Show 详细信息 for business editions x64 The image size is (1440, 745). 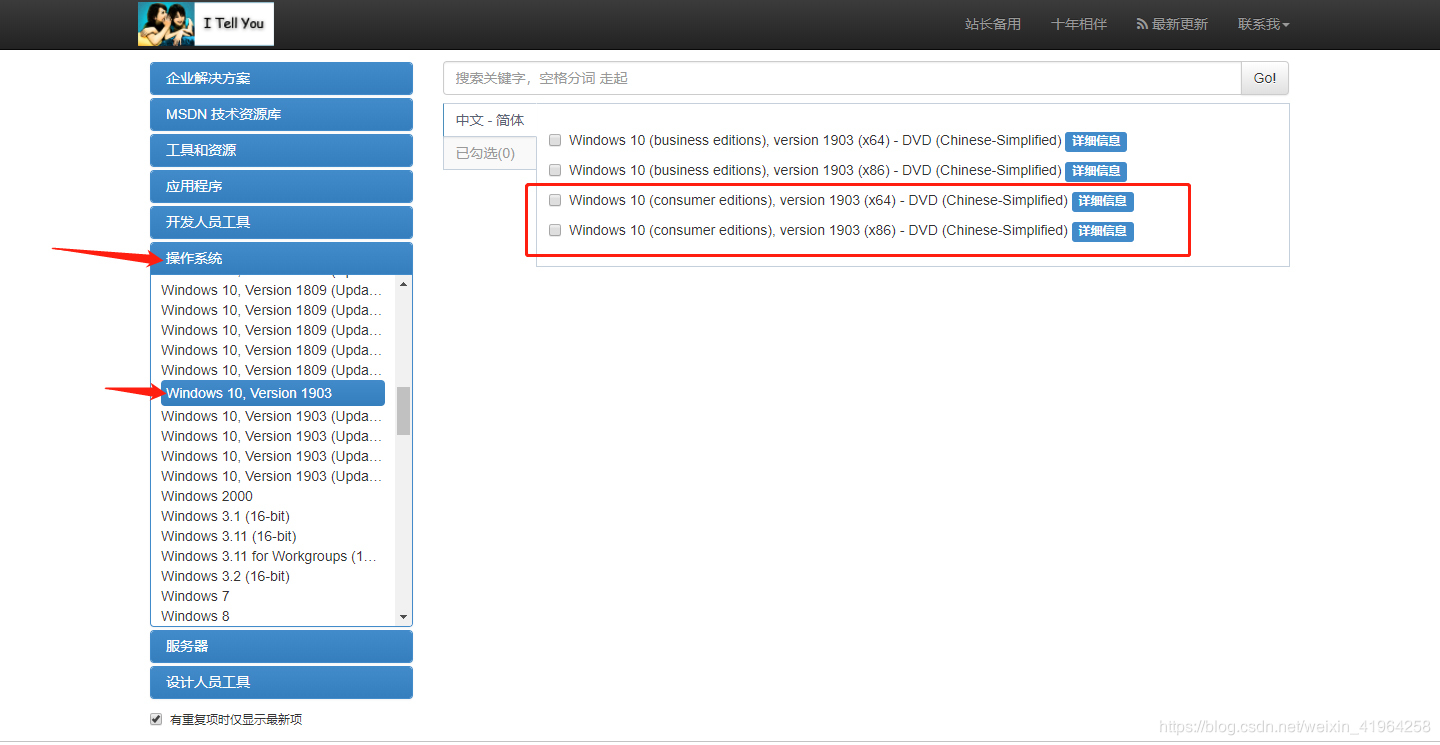[x=1096, y=141]
